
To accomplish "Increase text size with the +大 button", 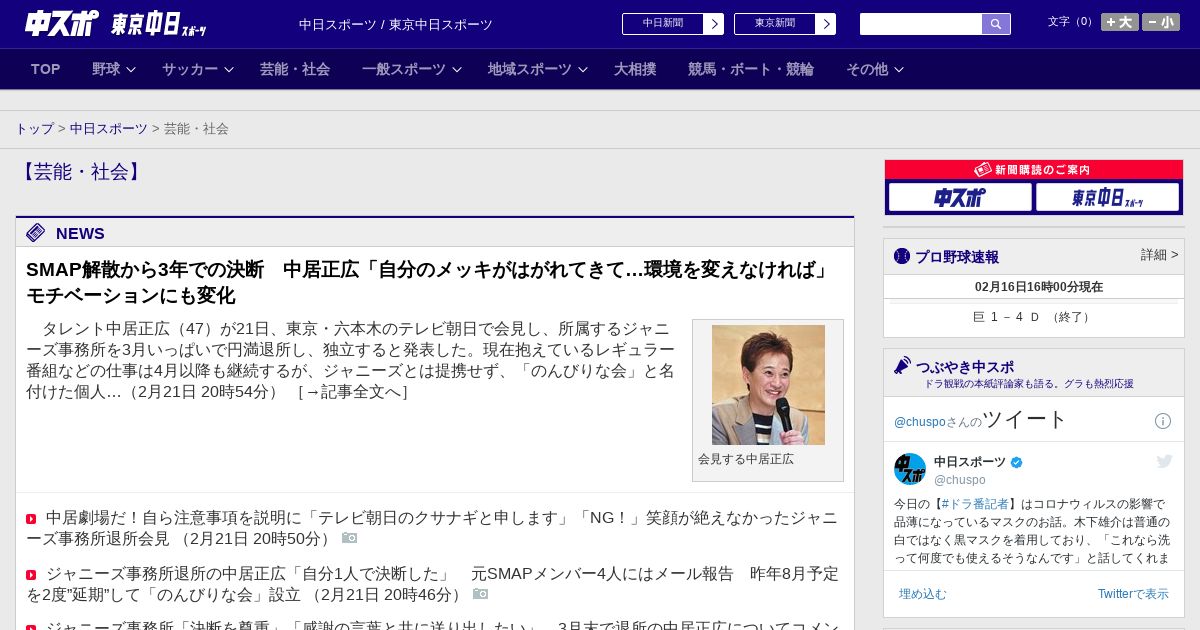I will click(1119, 22).
